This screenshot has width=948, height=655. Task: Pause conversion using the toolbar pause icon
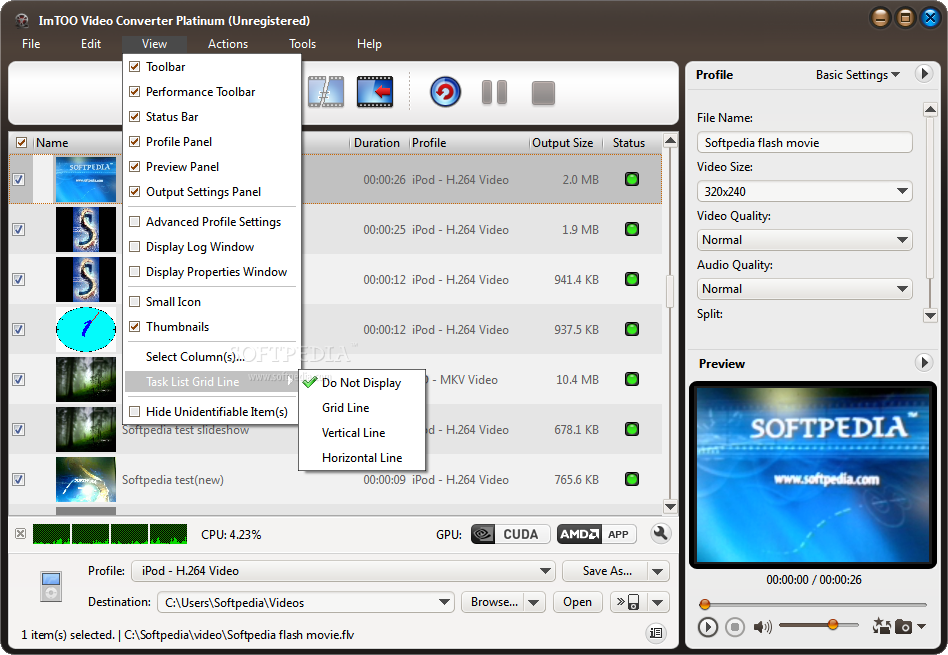494,93
